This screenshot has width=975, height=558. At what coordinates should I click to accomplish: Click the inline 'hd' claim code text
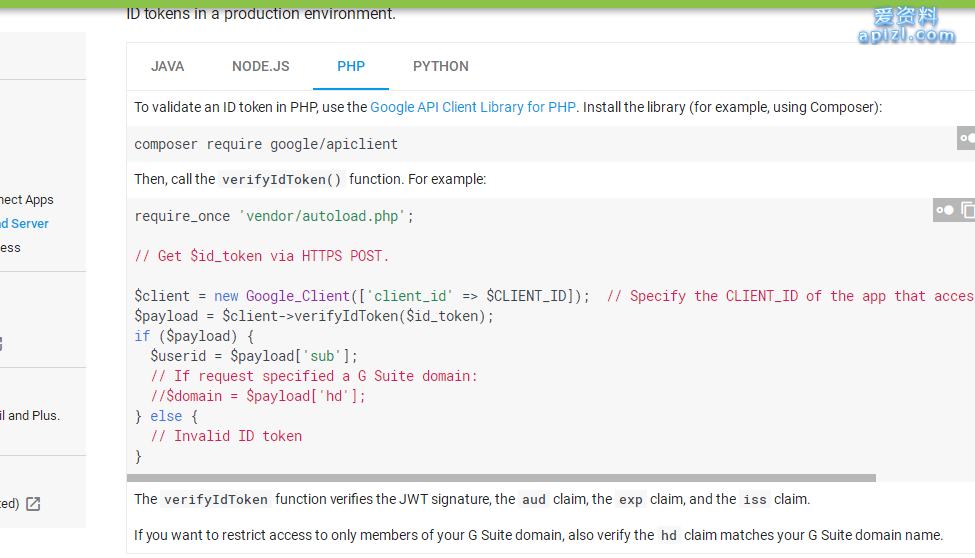pos(669,535)
